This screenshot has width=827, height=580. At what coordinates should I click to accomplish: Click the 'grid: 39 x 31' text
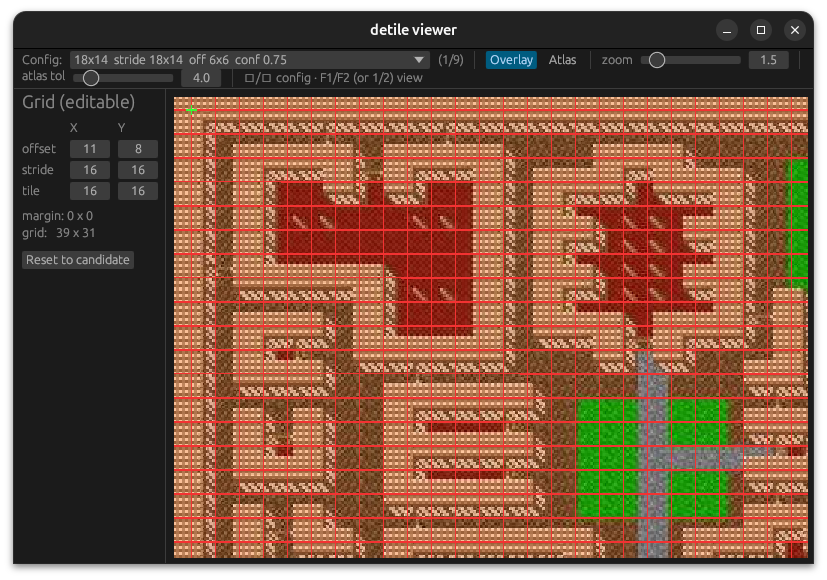[59, 233]
